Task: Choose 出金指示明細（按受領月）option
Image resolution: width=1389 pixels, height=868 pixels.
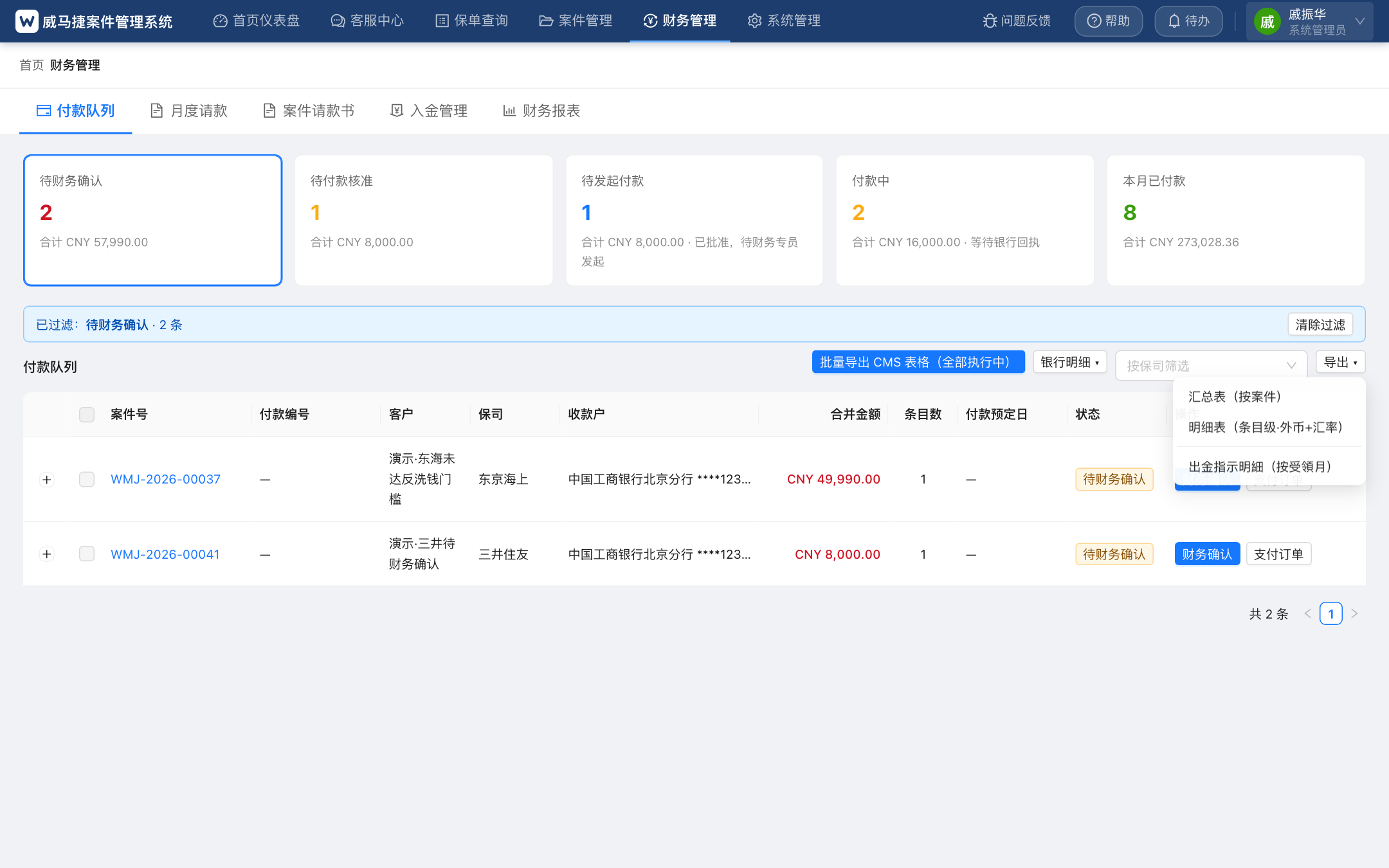Action: (x=1269, y=467)
